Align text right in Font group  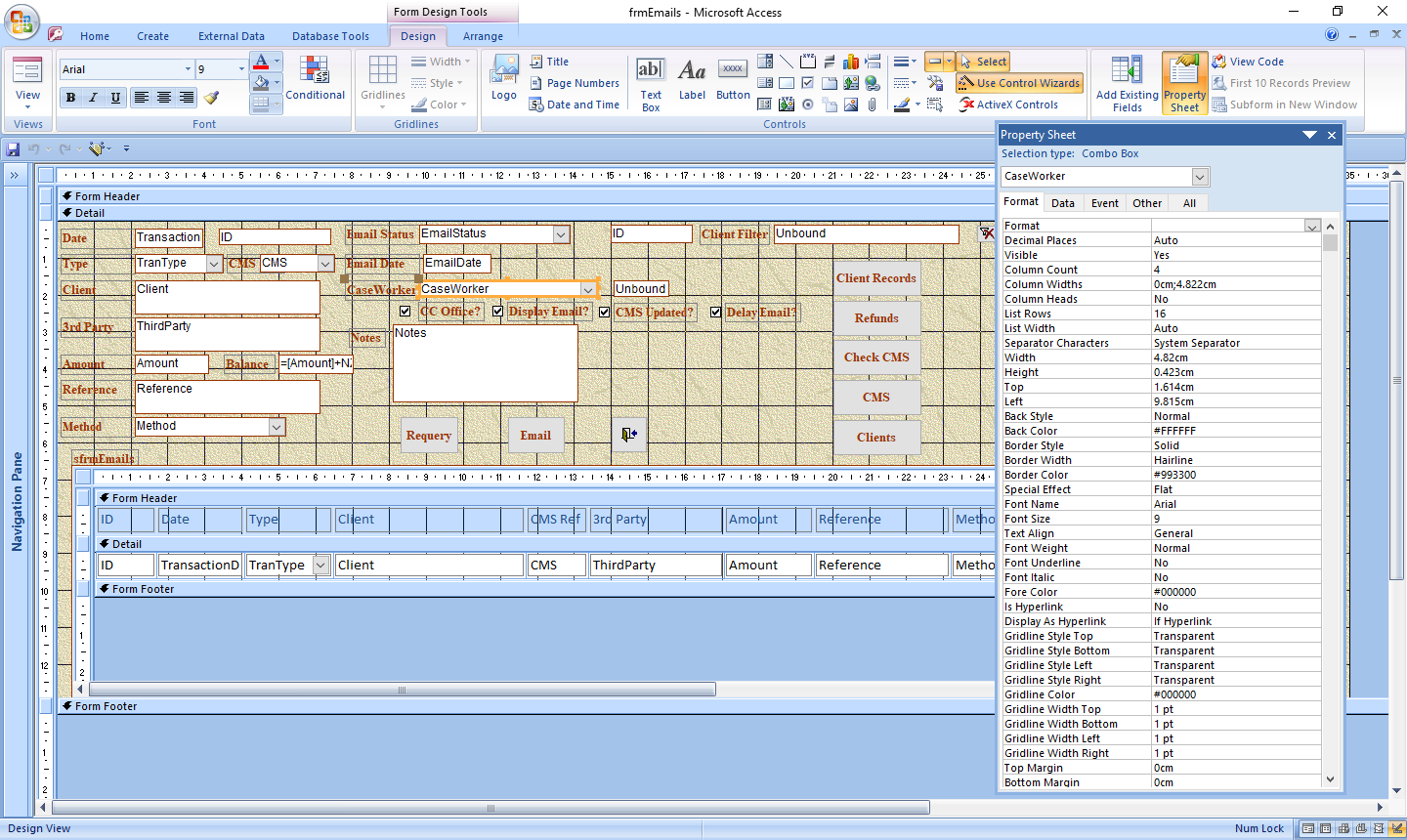click(187, 98)
